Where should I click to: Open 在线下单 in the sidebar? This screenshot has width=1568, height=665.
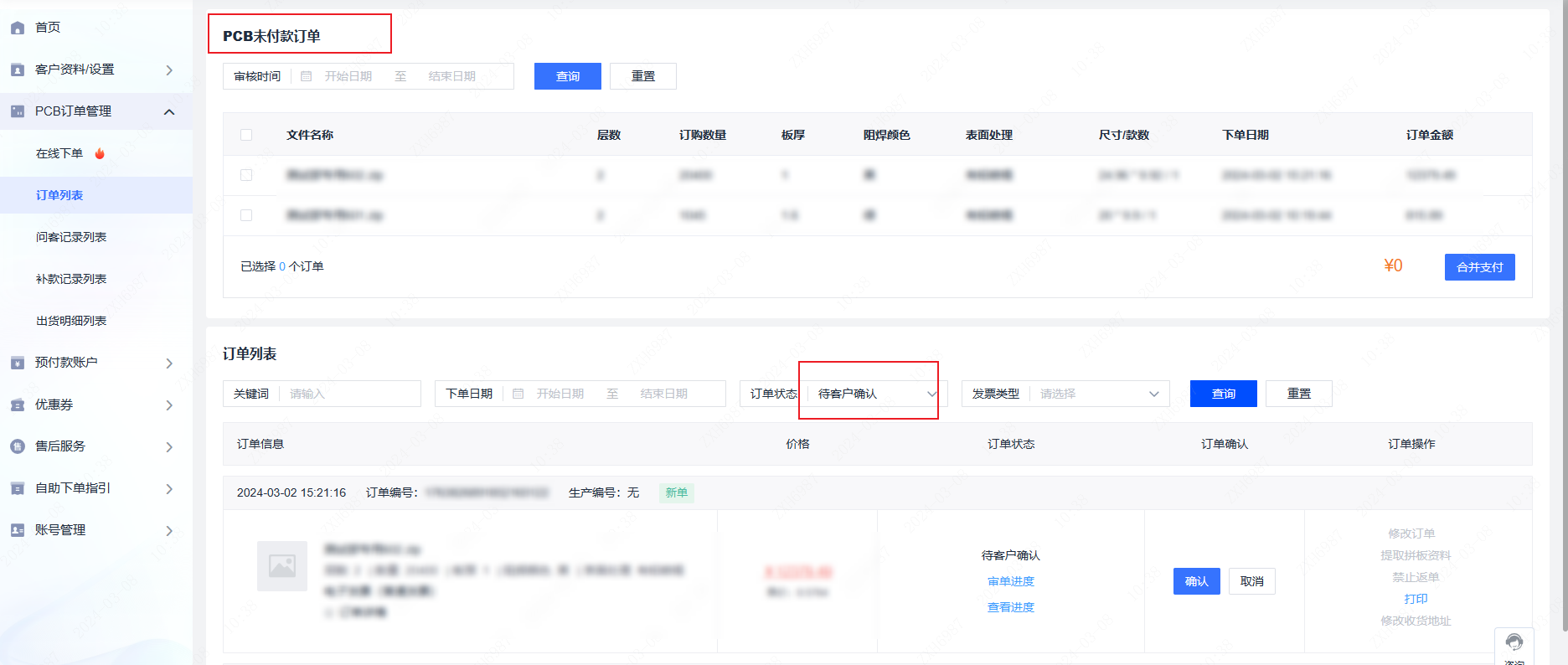(x=59, y=153)
